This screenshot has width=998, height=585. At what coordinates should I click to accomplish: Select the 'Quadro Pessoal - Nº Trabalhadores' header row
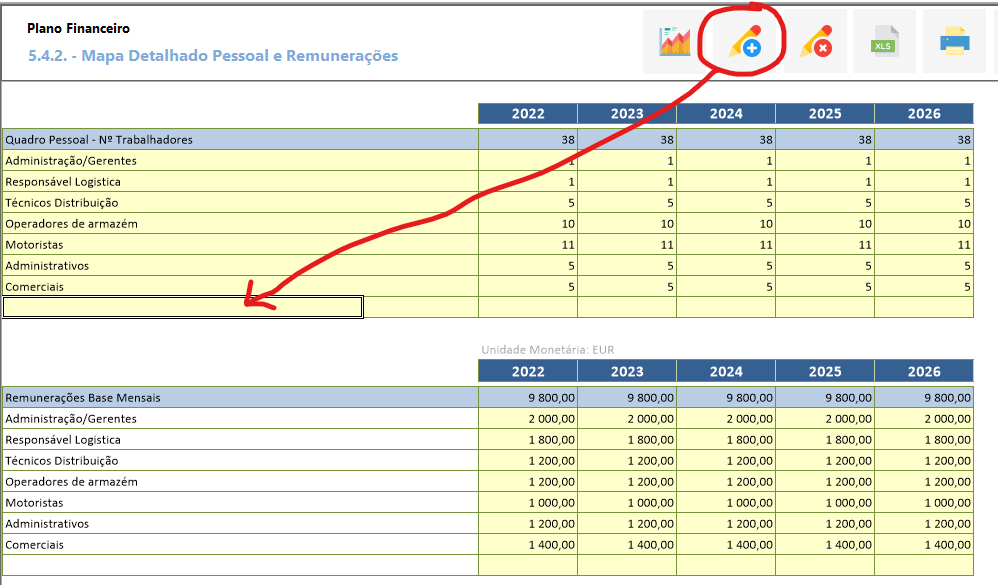241,139
